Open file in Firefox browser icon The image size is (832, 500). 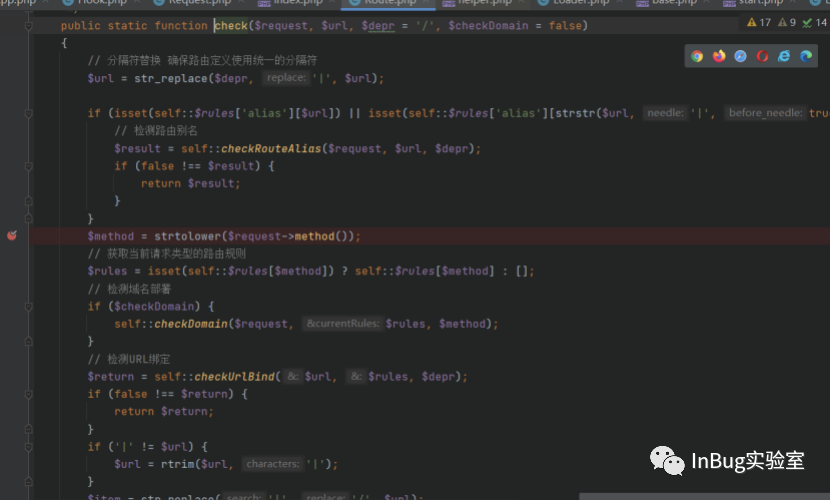point(718,56)
